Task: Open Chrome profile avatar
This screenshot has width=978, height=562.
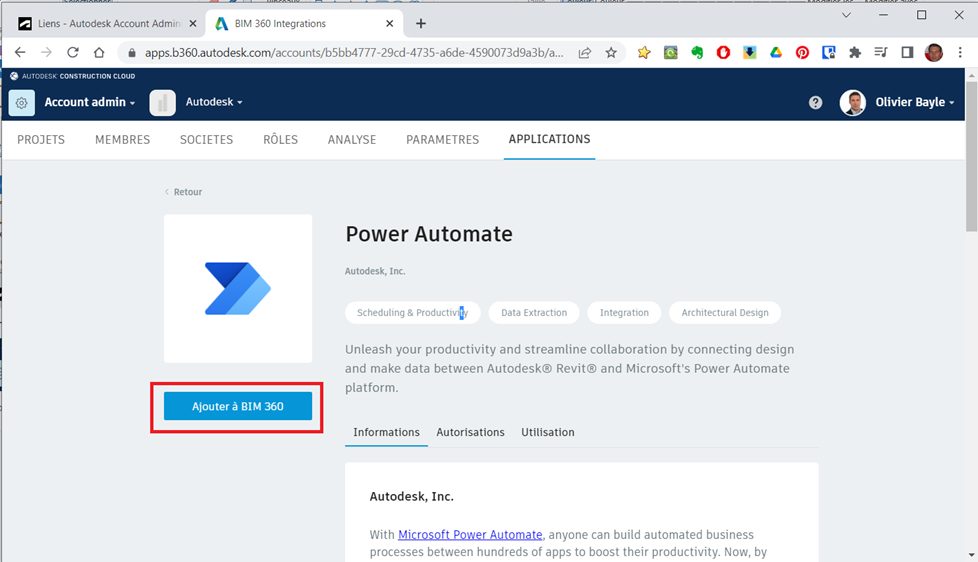Action: coord(934,53)
